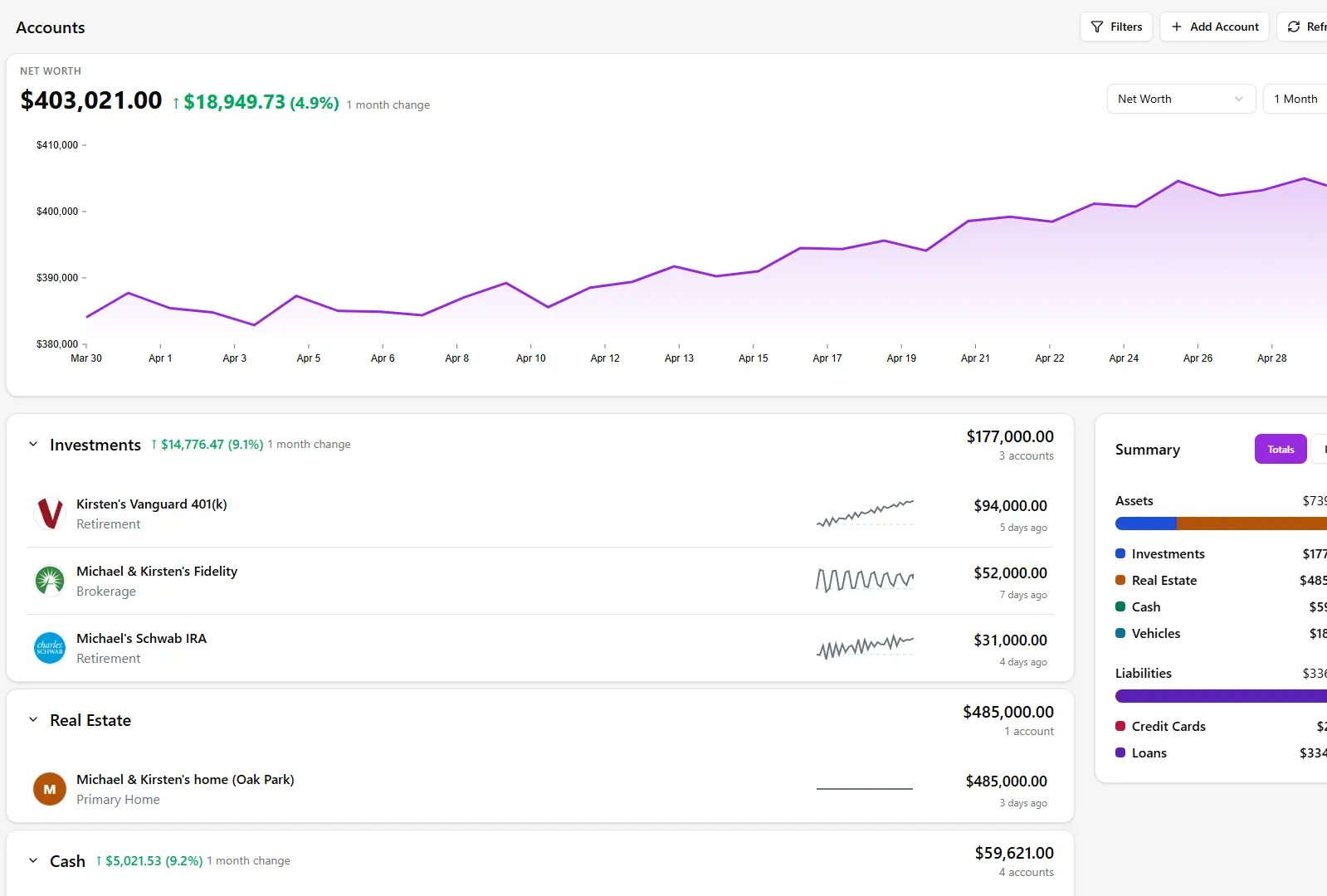
Task: Click the Fidelity logo icon
Action: click(50, 581)
